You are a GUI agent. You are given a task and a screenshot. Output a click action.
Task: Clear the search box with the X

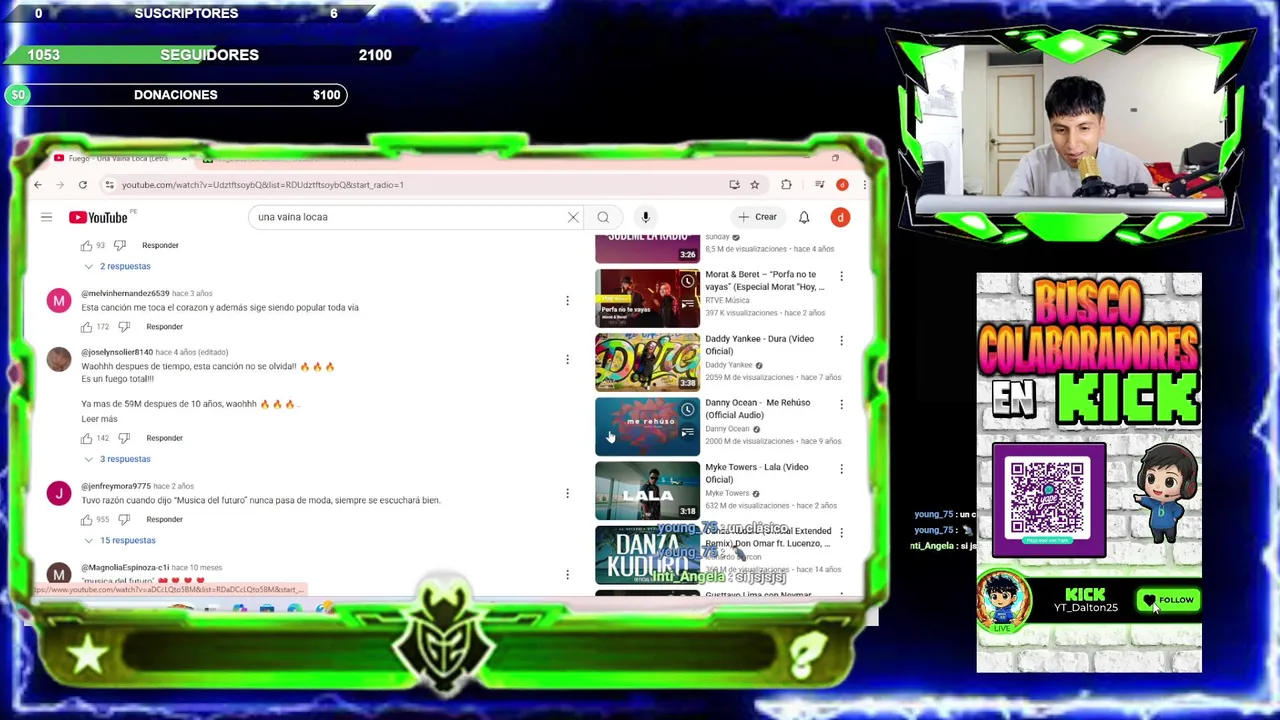click(x=573, y=217)
